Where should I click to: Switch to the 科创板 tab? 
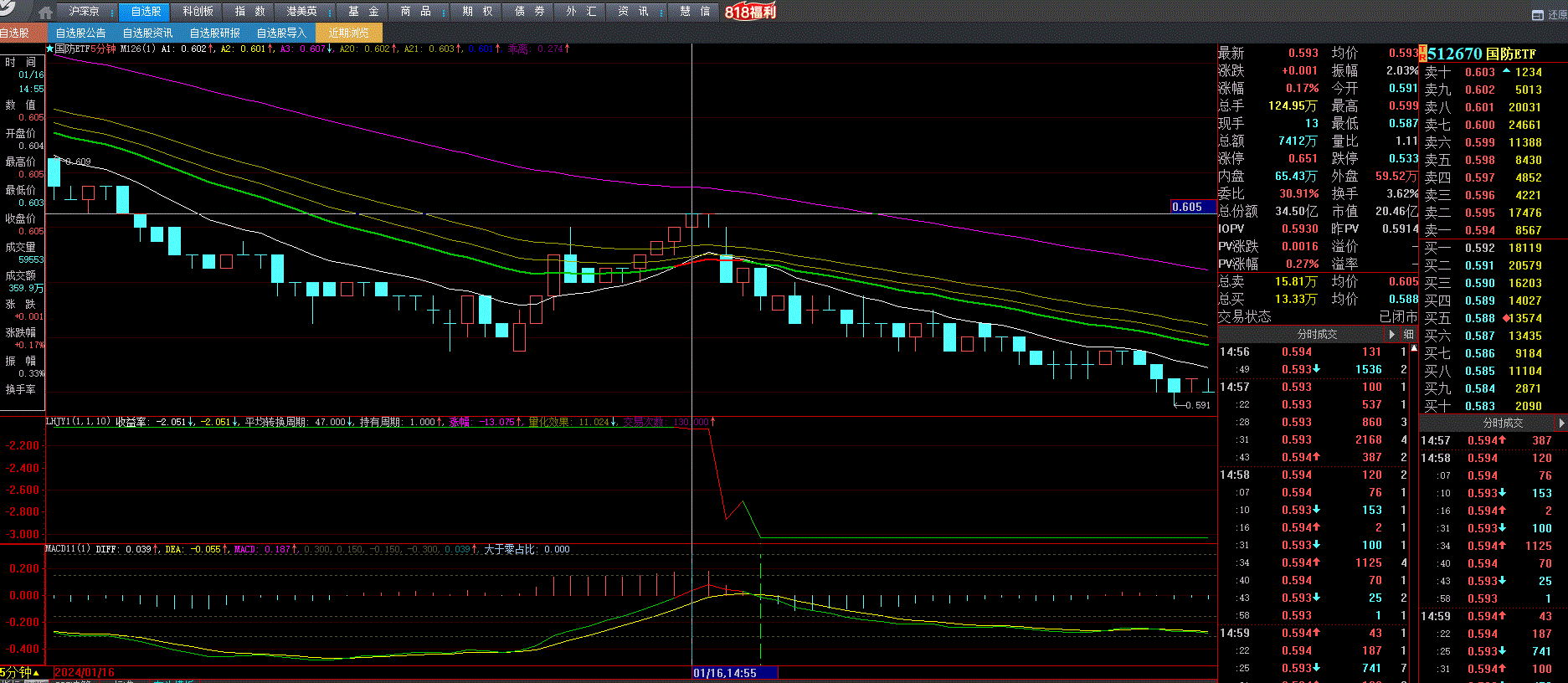[x=198, y=12]
